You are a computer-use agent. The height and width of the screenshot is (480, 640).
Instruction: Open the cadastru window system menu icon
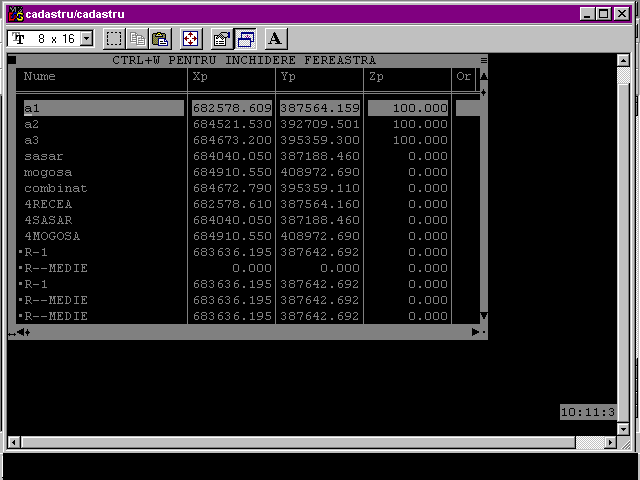click(x=14, y=14)
